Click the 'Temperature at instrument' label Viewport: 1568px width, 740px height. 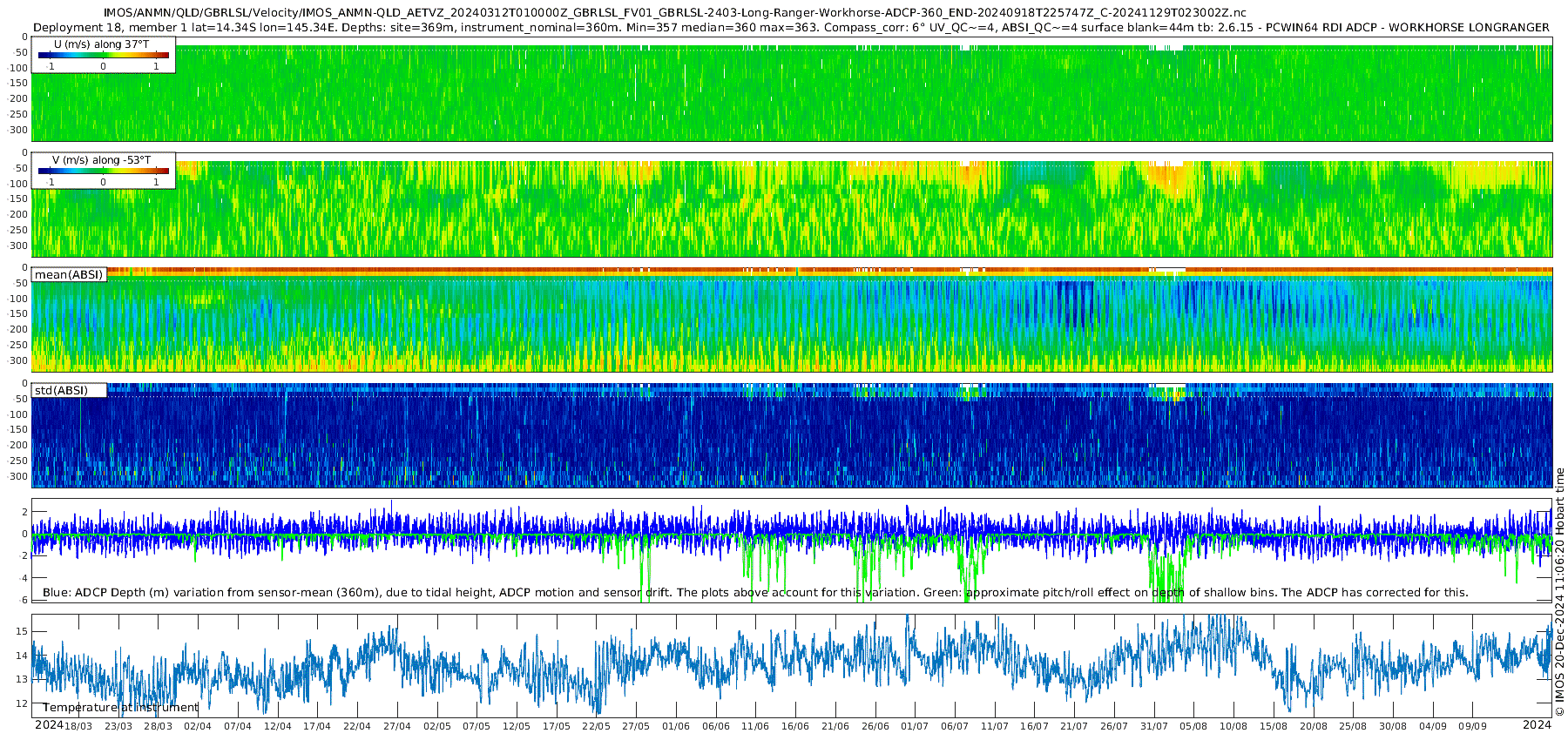click(x=121, y=708)
